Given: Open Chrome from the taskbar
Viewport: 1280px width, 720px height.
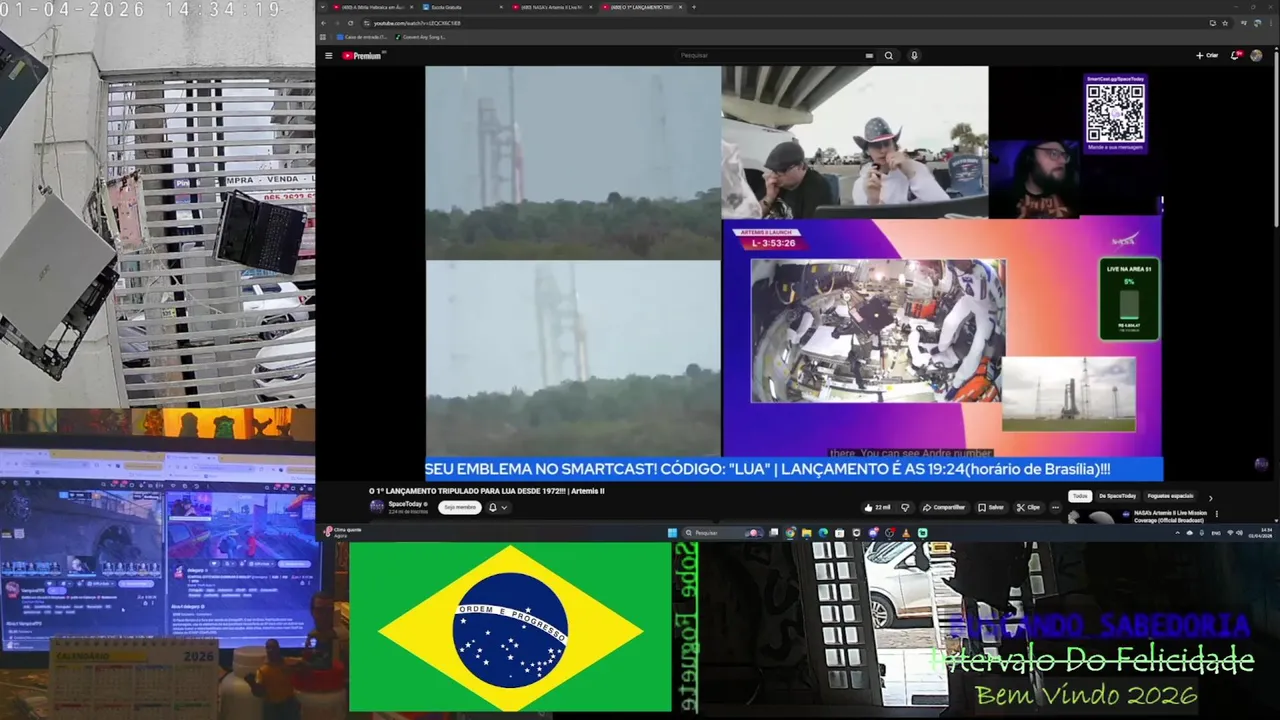Looking at the screenshot, I should (790, 533).
